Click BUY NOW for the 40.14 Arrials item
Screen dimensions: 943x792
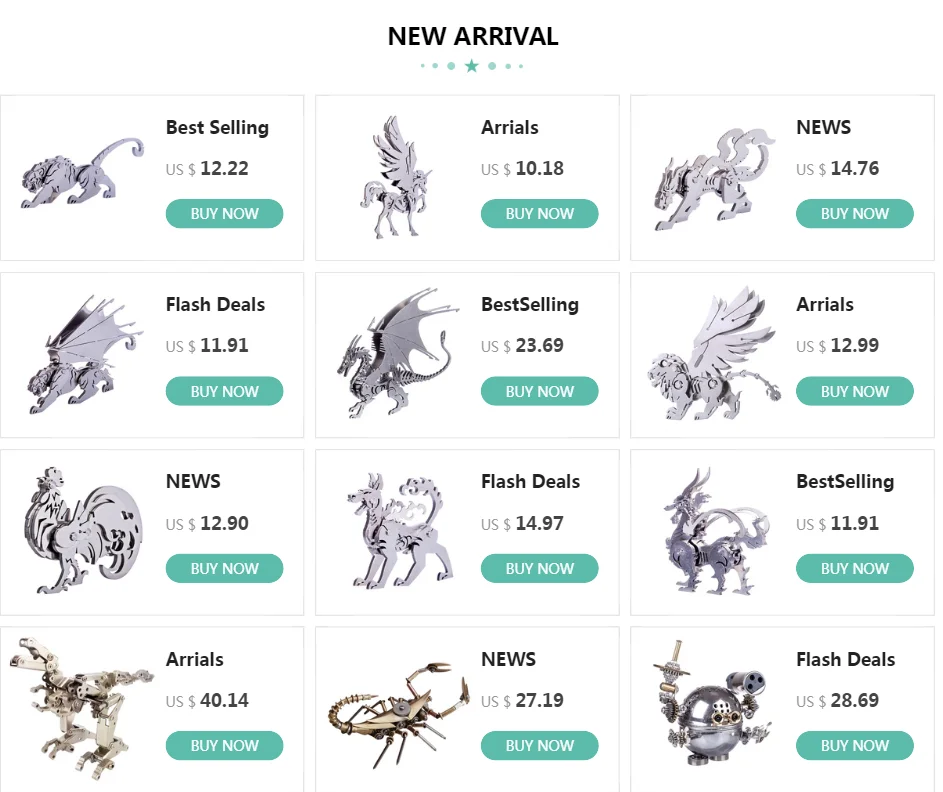224,746
